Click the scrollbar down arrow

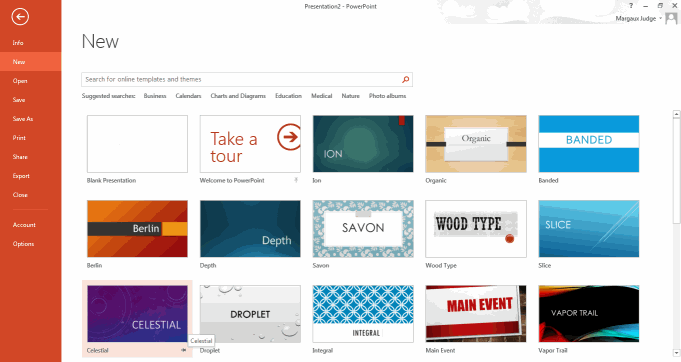tap(676, 353)
